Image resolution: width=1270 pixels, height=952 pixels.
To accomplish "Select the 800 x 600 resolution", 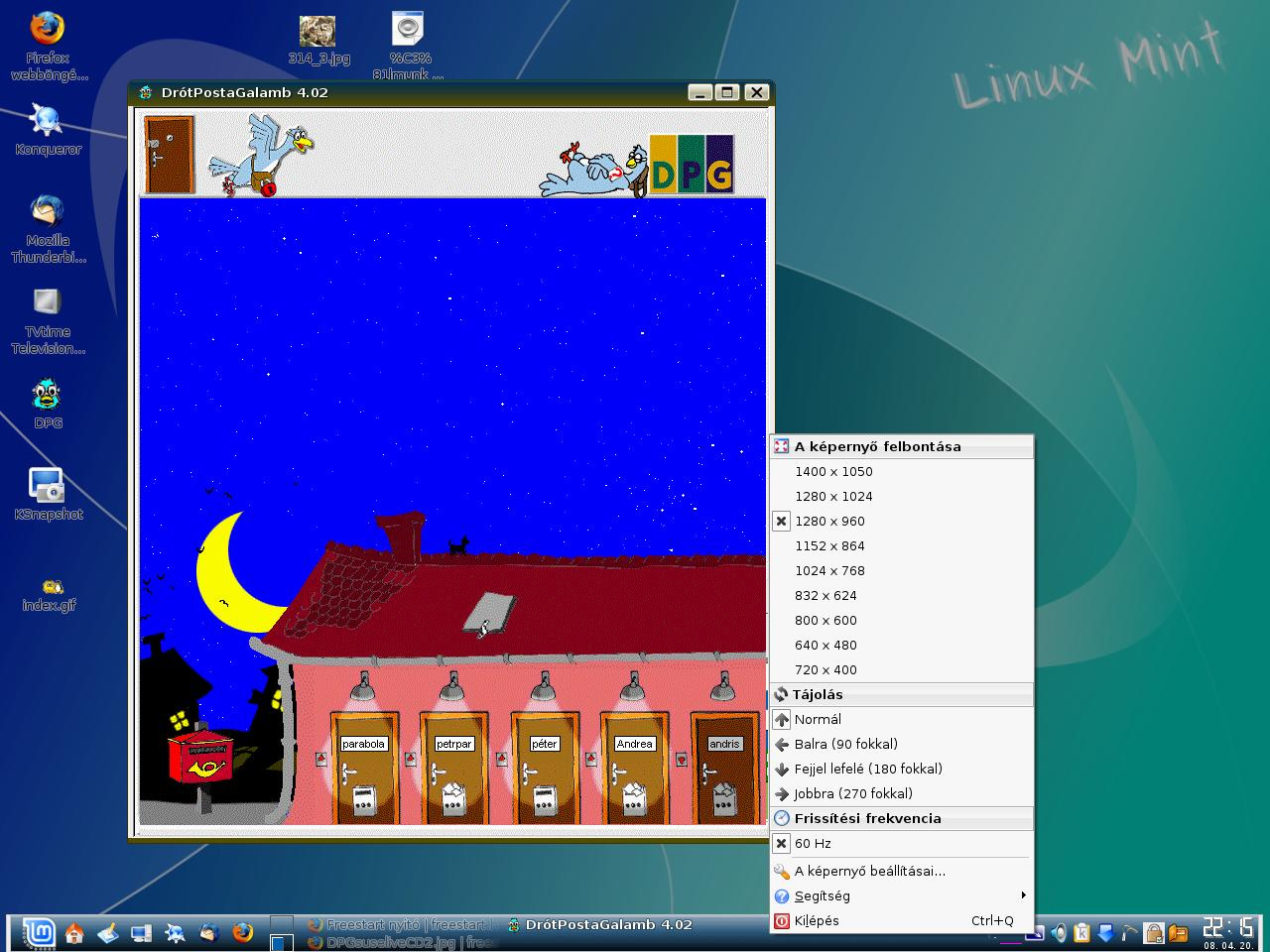I will [902, 621].
